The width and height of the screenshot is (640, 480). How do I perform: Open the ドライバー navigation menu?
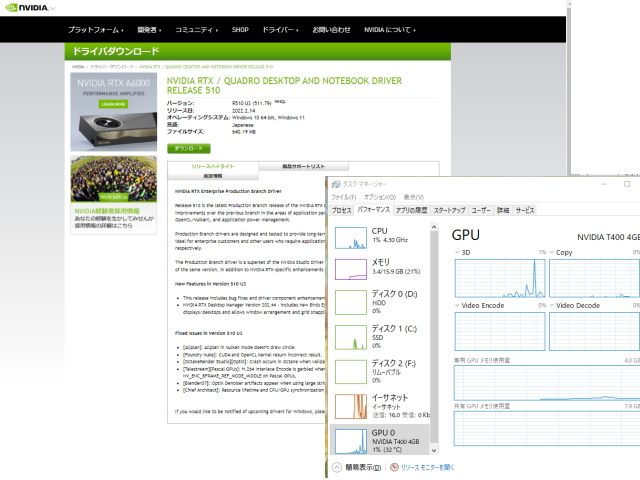click(280, 30)
